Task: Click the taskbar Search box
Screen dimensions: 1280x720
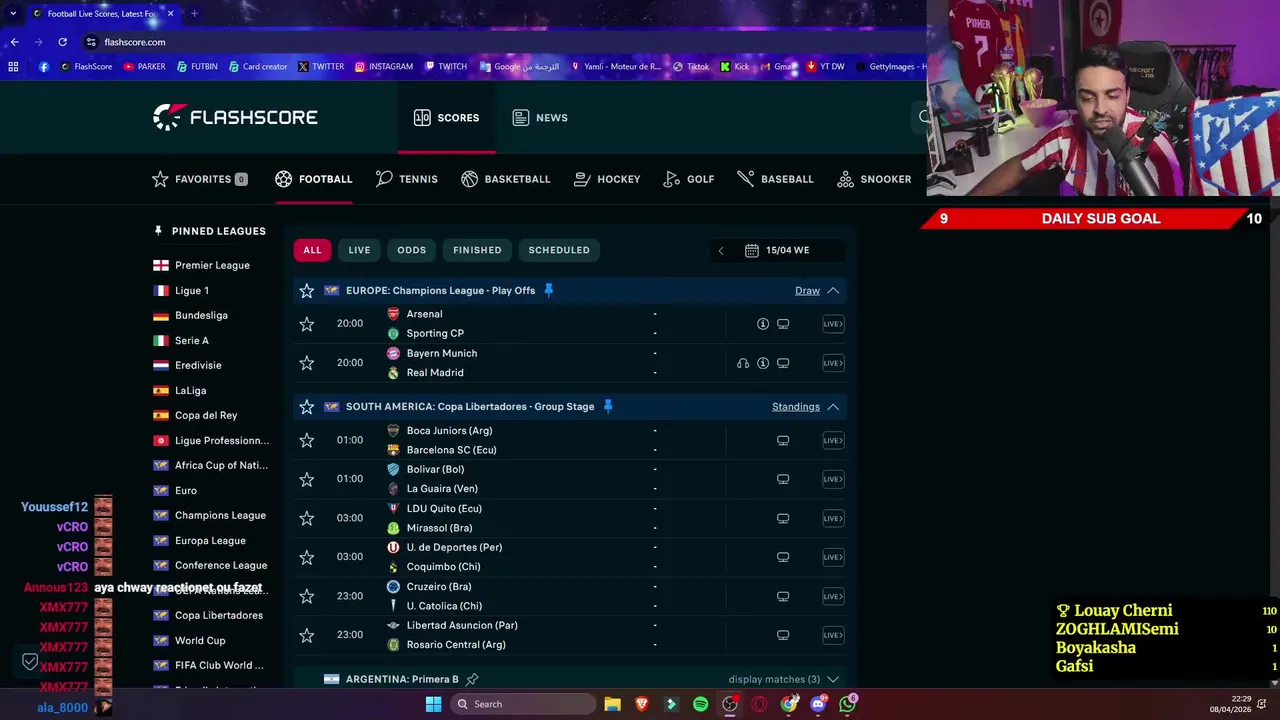Action: (x=522, y=704)
